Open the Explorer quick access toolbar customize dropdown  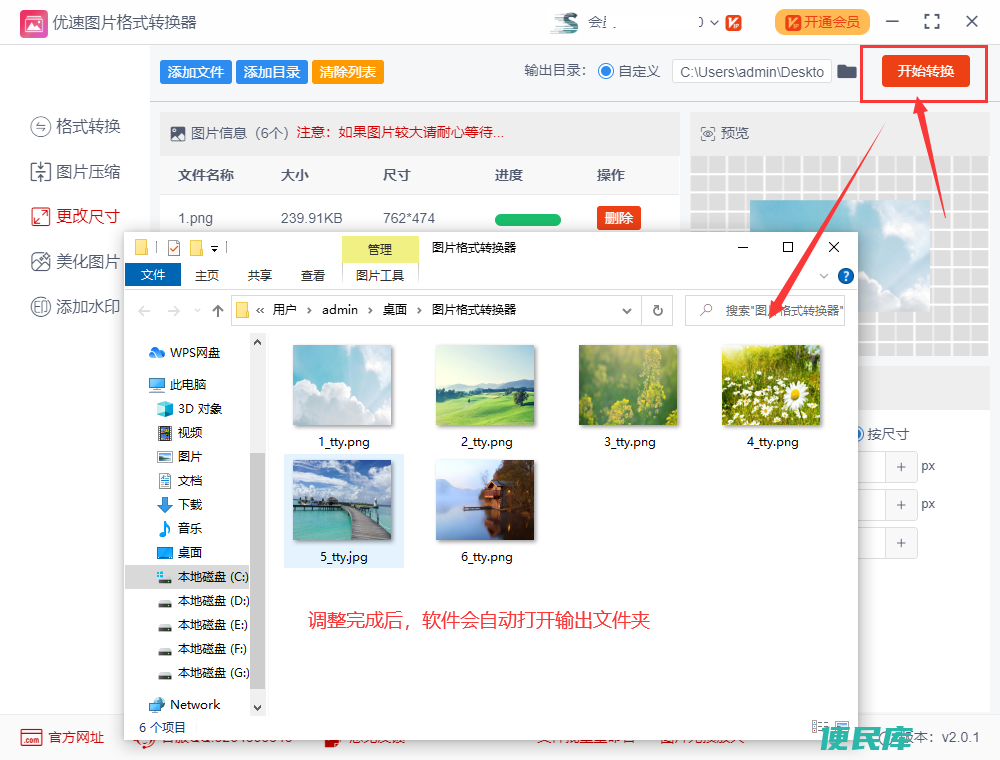click(214, 248)
